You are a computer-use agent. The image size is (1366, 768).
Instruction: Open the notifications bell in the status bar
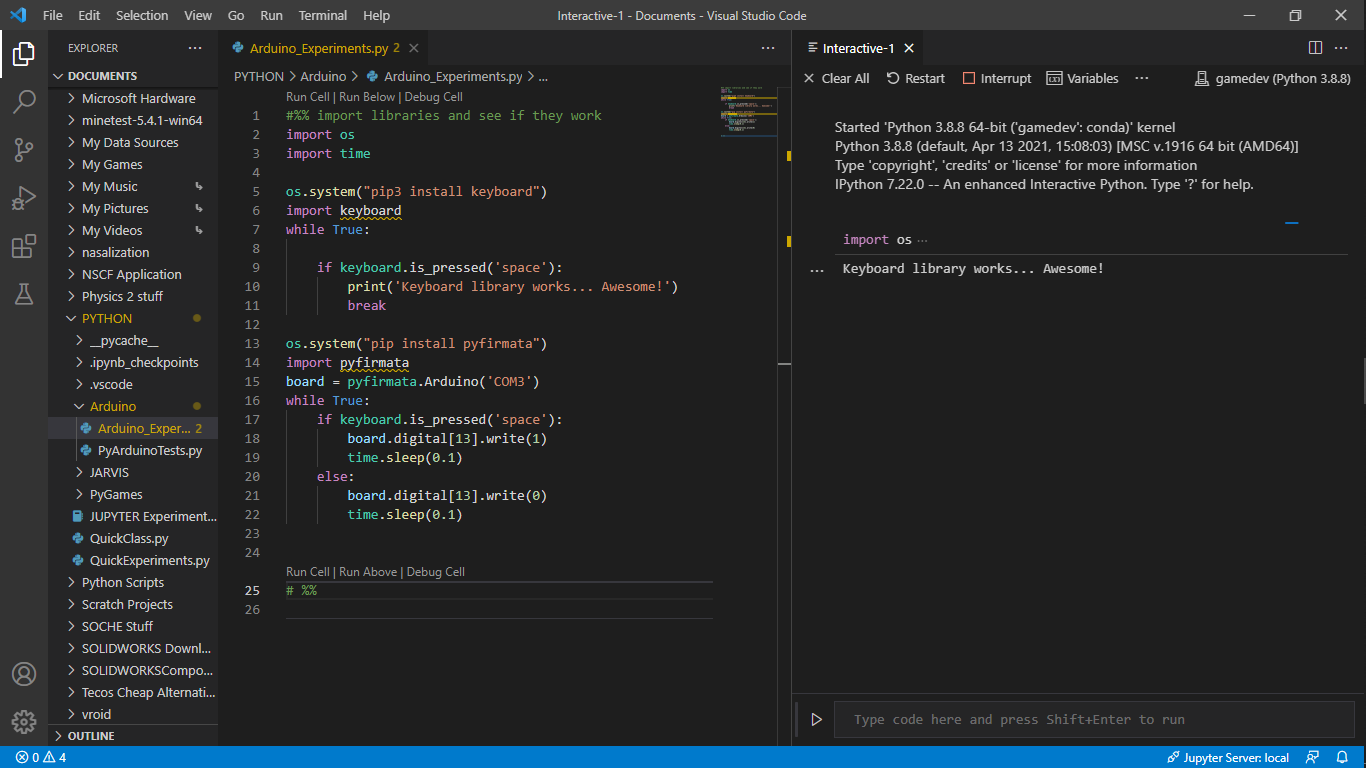(x=1344, y=757)
